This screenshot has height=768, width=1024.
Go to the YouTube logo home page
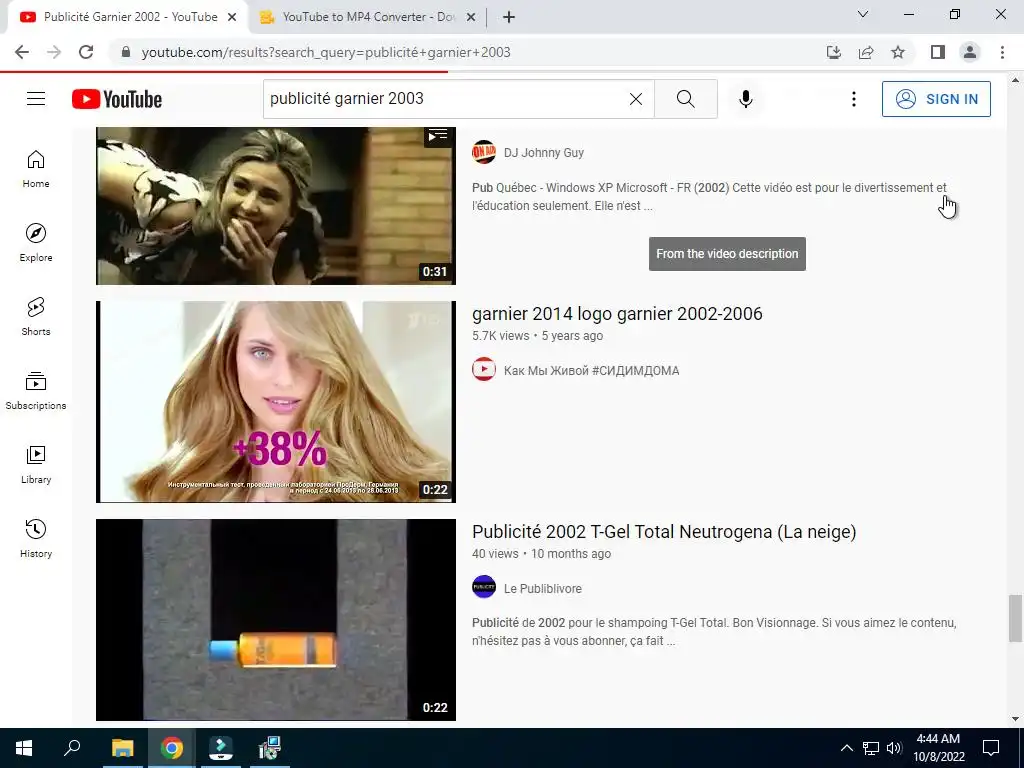tap(117, 99)
